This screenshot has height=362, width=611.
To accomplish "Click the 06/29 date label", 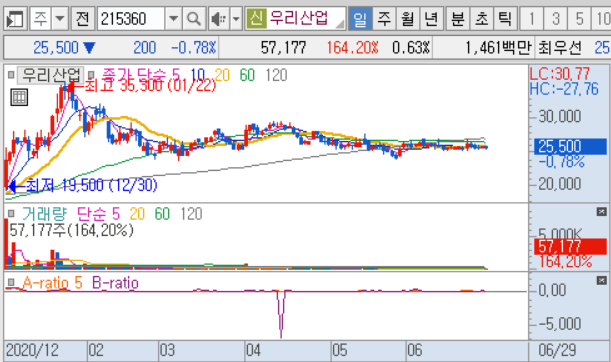I will tap(557, 350).
